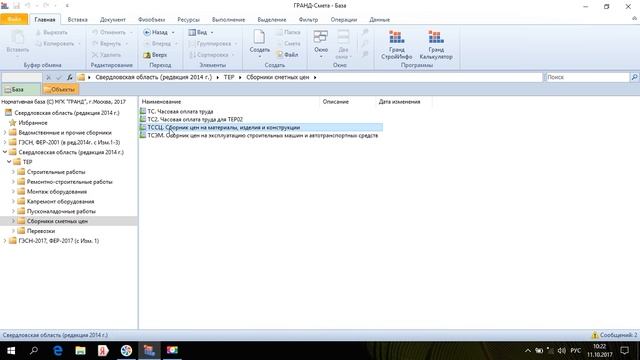Click the РУС language indicator
640x360 pixels.
(x=576, y=351)
